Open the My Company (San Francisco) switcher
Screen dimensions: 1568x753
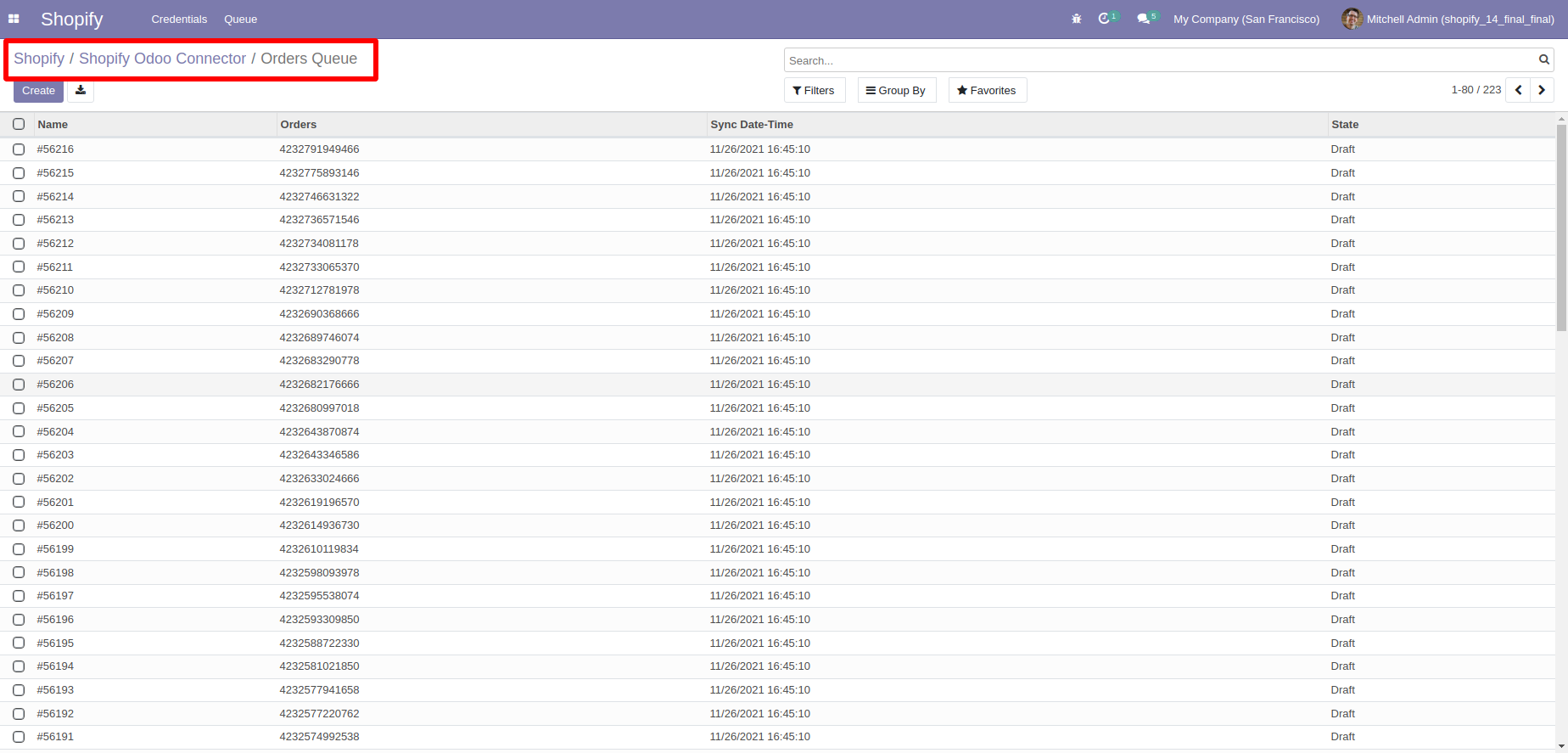[1246, 19]
